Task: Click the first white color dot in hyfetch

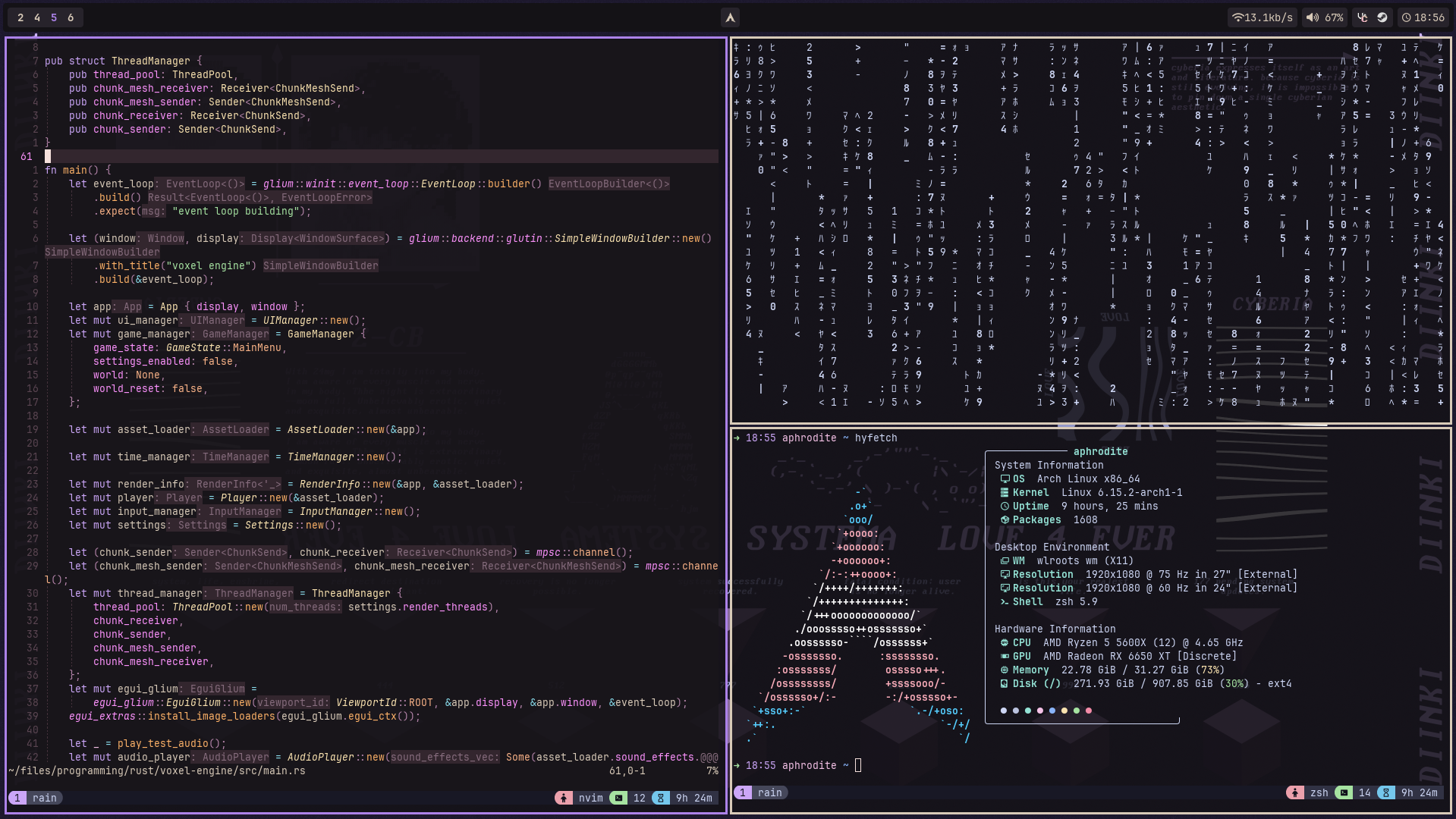Action: 1004,711
